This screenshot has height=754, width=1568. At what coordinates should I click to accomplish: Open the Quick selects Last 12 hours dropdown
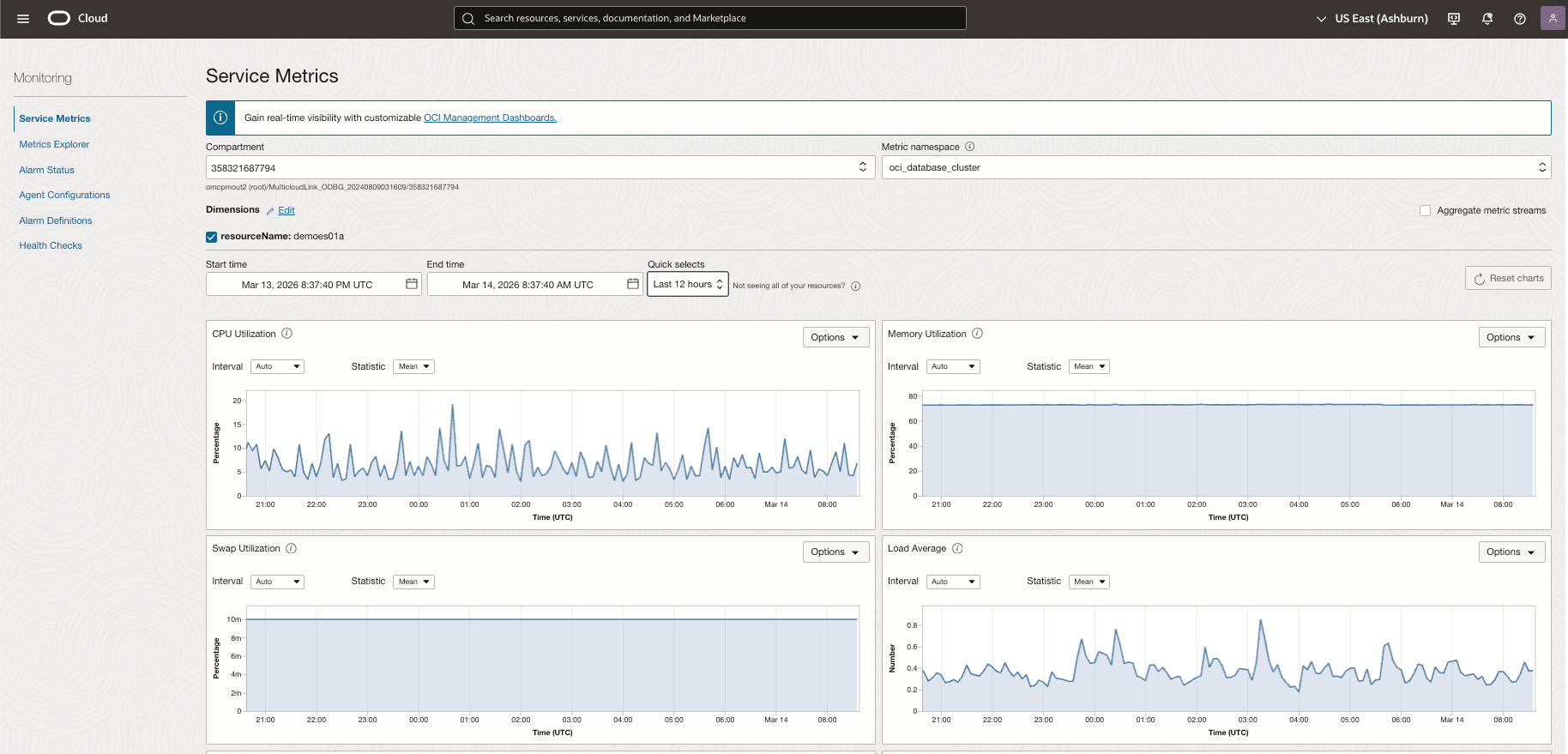click(x=688, y=284)
